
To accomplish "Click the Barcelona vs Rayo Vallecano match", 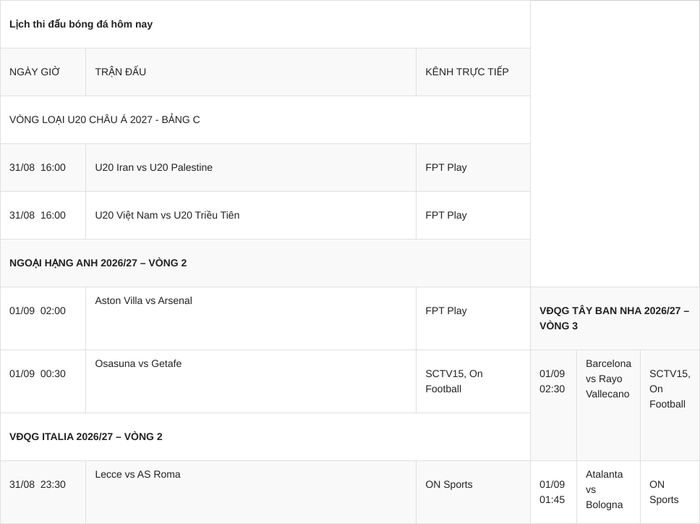I will pyautogui.click(x=608, y=378).
